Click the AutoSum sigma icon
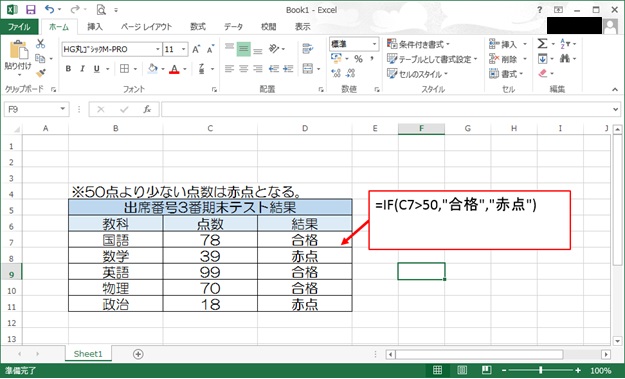This screenshot has width=625, height=379. click(x=542, y=43)
